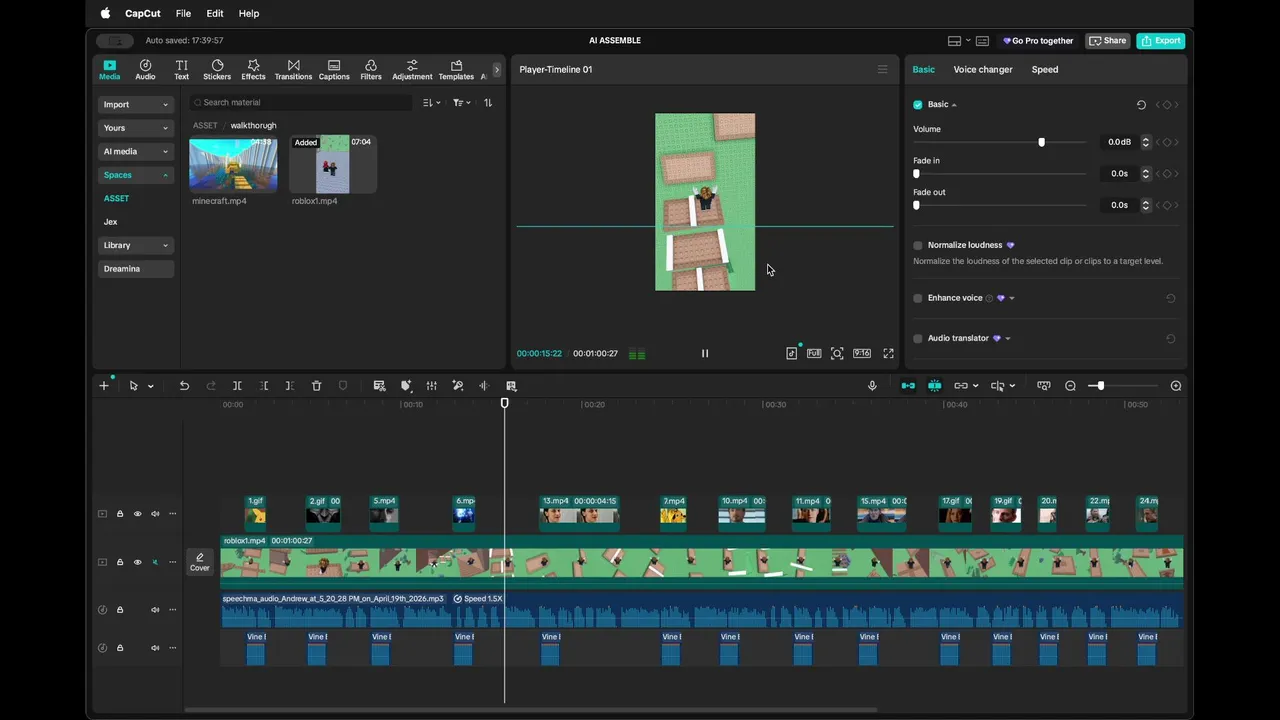Open the Stickers tab
The width and height of the screenshot is (1280, 720).
pos(217,69)
